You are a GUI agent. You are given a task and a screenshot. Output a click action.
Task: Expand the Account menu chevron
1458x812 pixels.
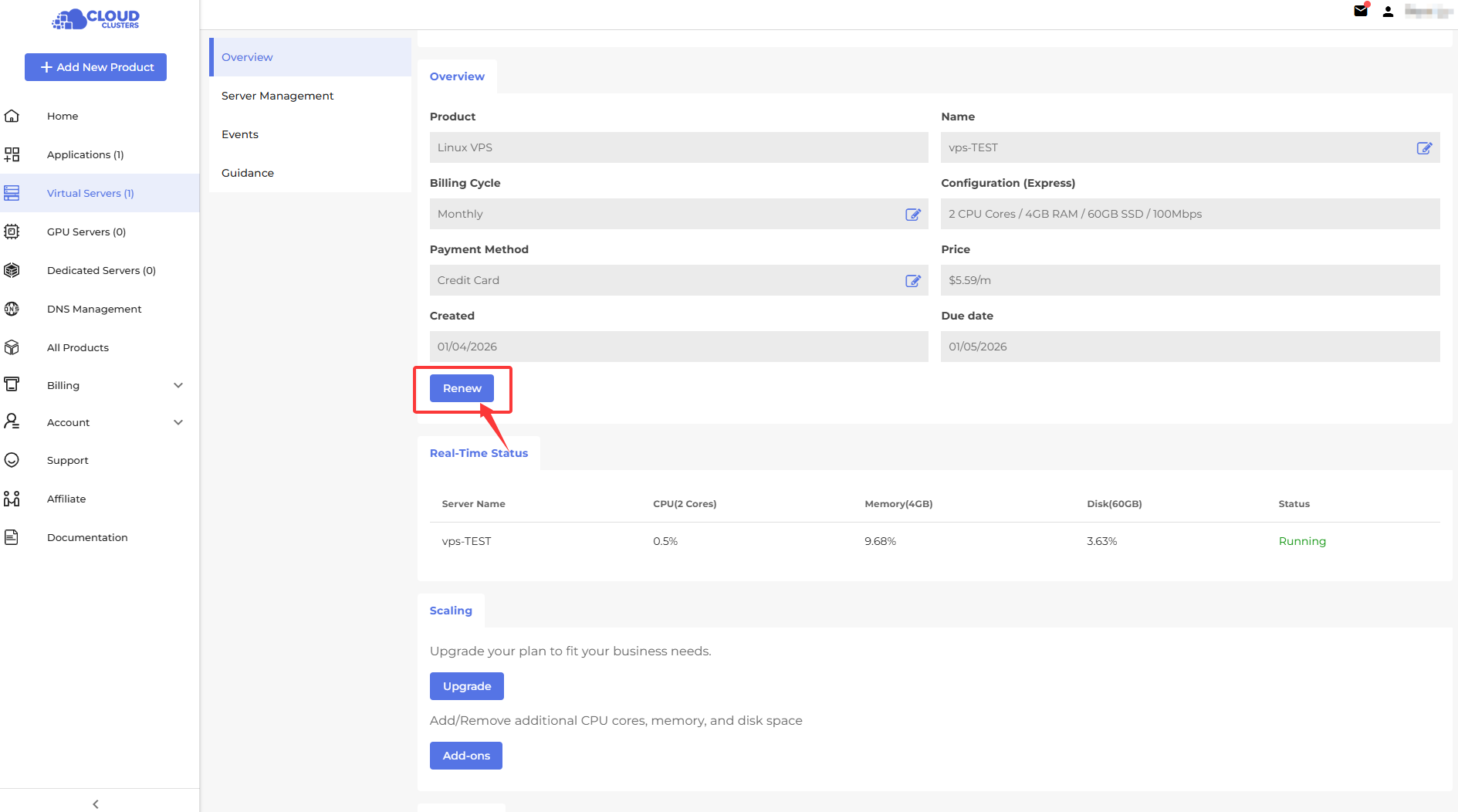[x=178, y=422]
